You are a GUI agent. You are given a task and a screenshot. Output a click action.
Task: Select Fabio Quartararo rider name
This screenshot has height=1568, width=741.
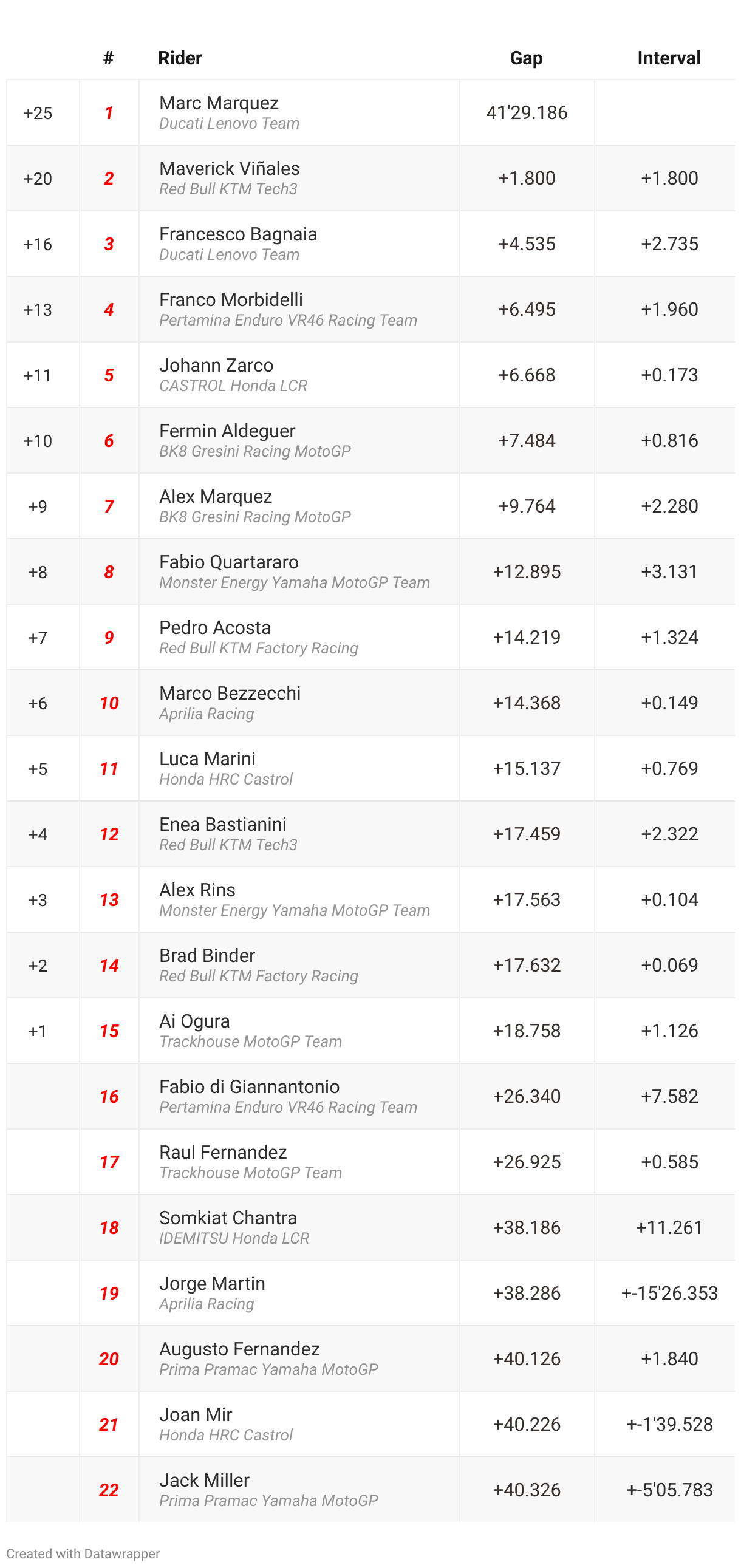point(228,562)
